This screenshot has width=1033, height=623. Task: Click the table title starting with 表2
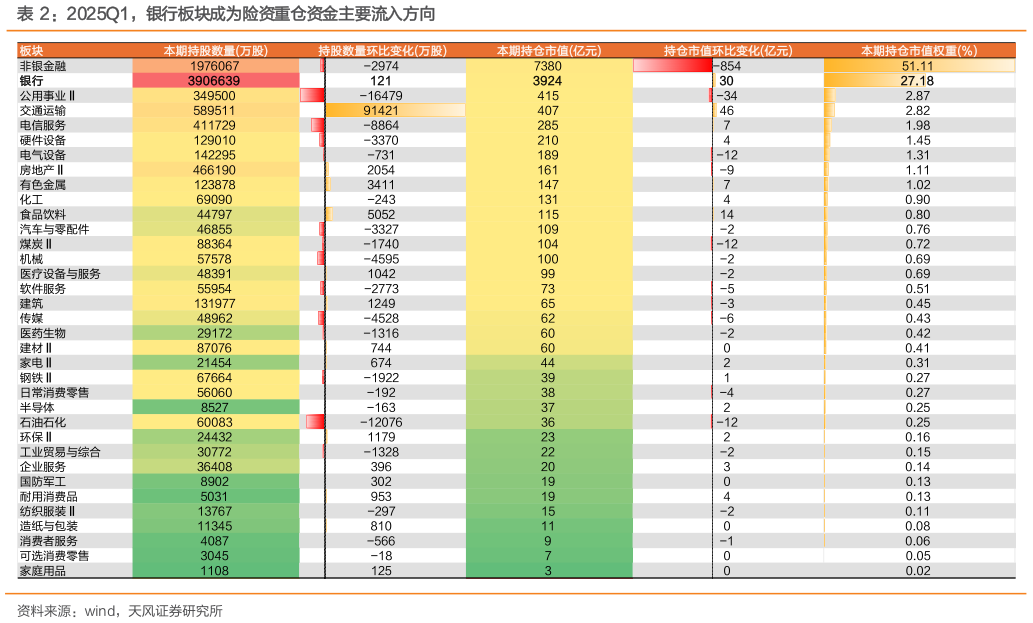point(225,15)
